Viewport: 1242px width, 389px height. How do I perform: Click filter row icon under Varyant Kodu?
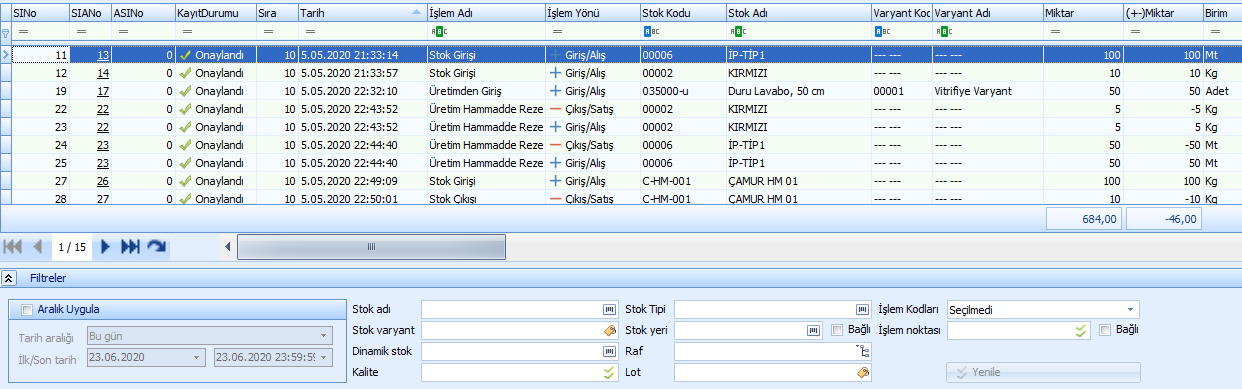(x=883, y=32)
